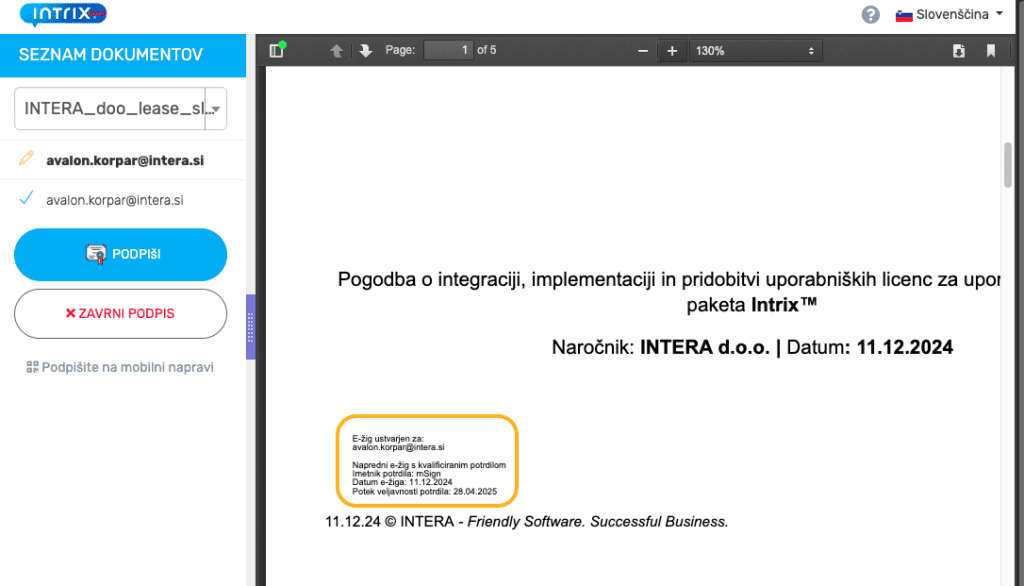Open the 130% zoom level dropdown
The image size is (1024, 586).
[755, 51]
